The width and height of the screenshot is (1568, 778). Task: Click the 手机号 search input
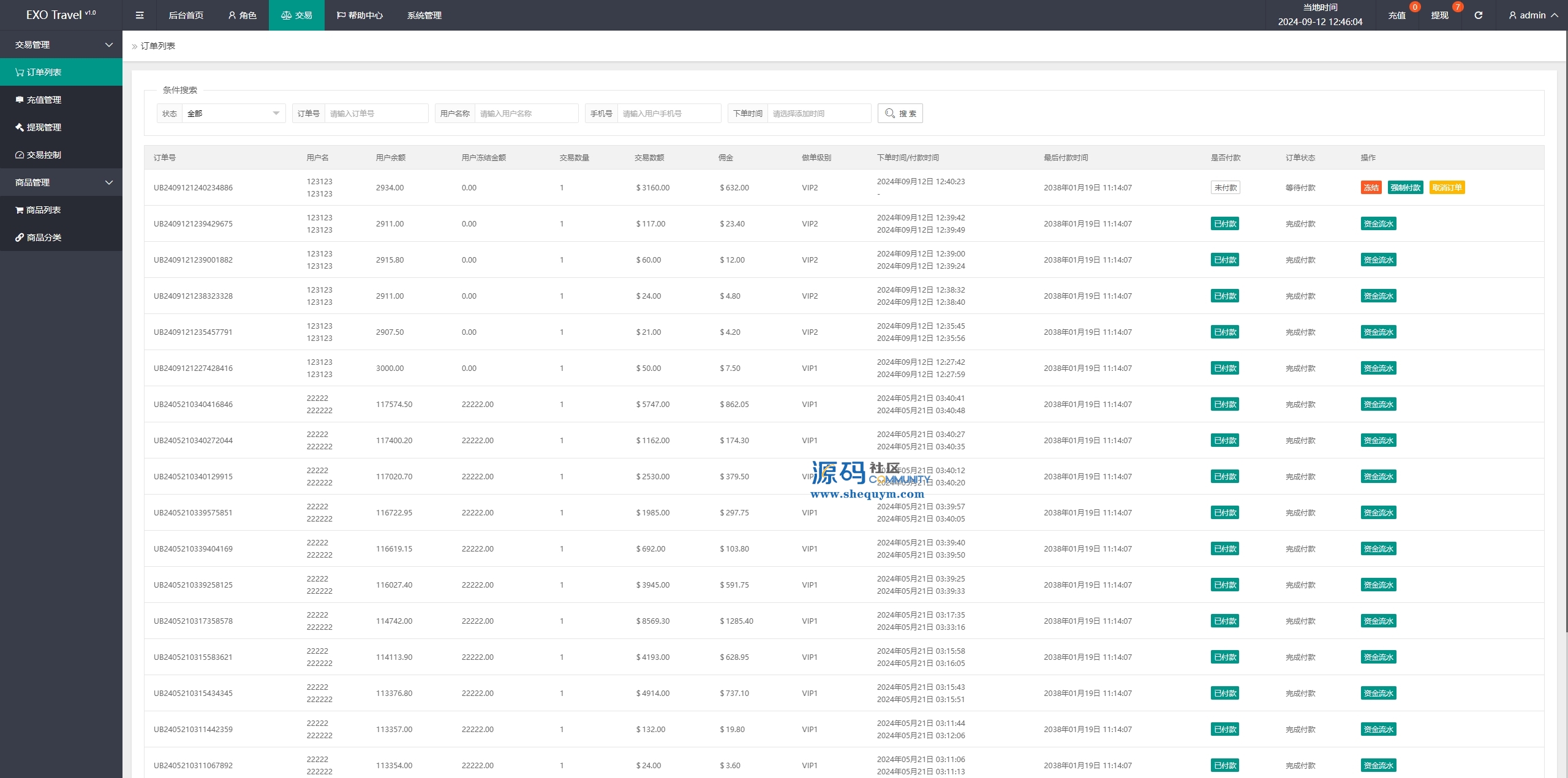[x=669, y=113]
